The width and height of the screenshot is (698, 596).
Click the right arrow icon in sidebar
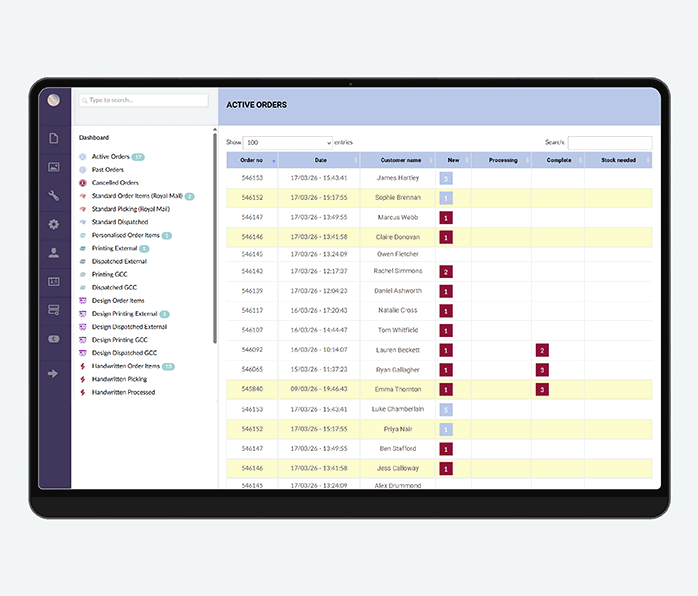(54, 373)
